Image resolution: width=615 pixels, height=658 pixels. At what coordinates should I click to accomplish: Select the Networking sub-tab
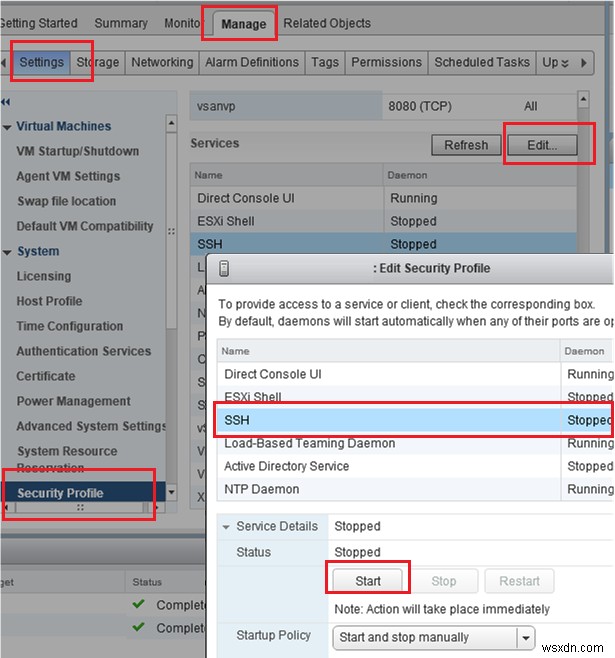[x=162, y=62]
